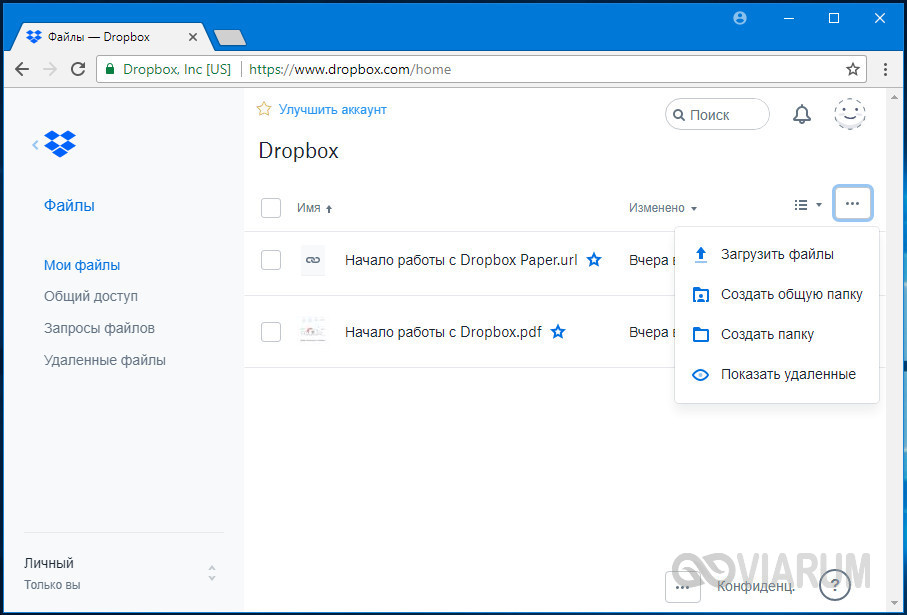The height and width of the screenshot is (615, 907).
Task: Open Начало работы с Dropbox Paper.url
Action: tap(461, 260)
